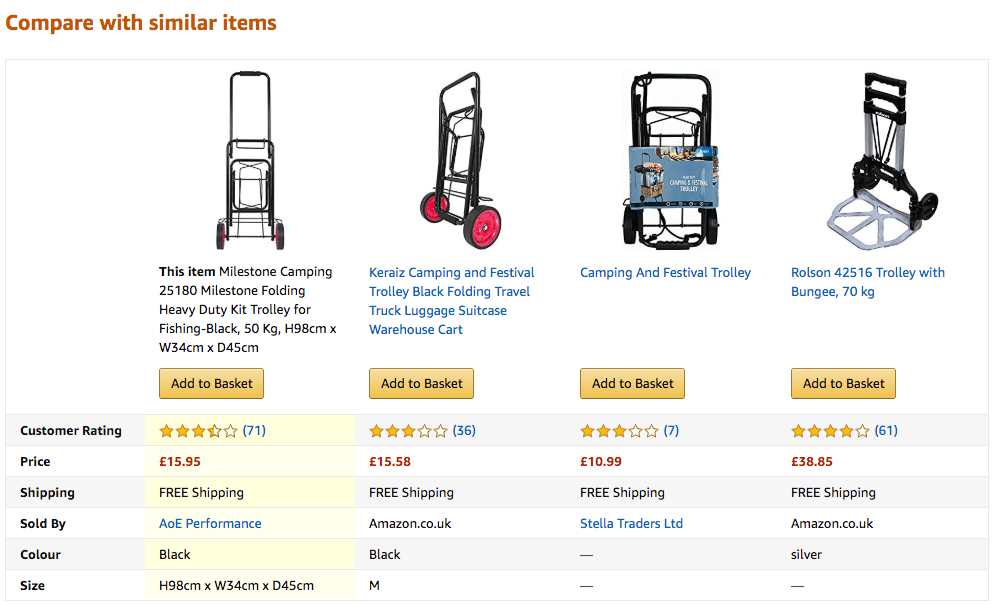This screenshot has height=605, width=992.
Task: Add the Milestone Camping trolley to basket
Action: tap(211, 383)
